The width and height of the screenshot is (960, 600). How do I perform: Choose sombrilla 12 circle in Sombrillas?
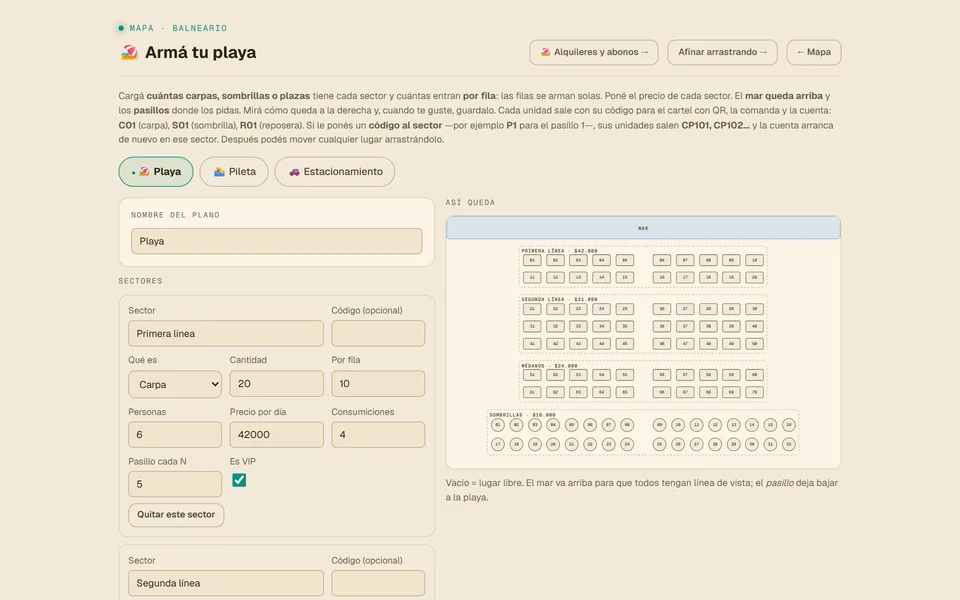tap(715, 424)
